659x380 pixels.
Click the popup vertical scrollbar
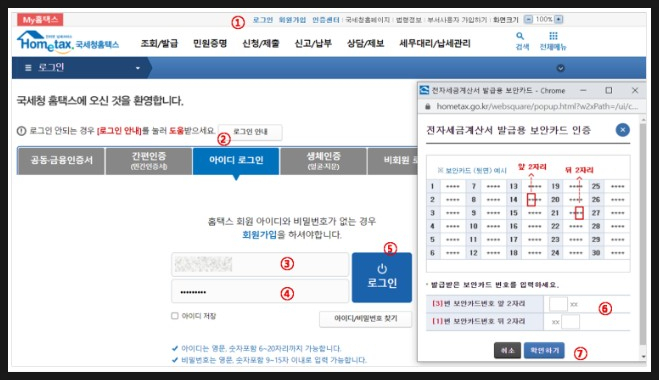pos(643,234)
